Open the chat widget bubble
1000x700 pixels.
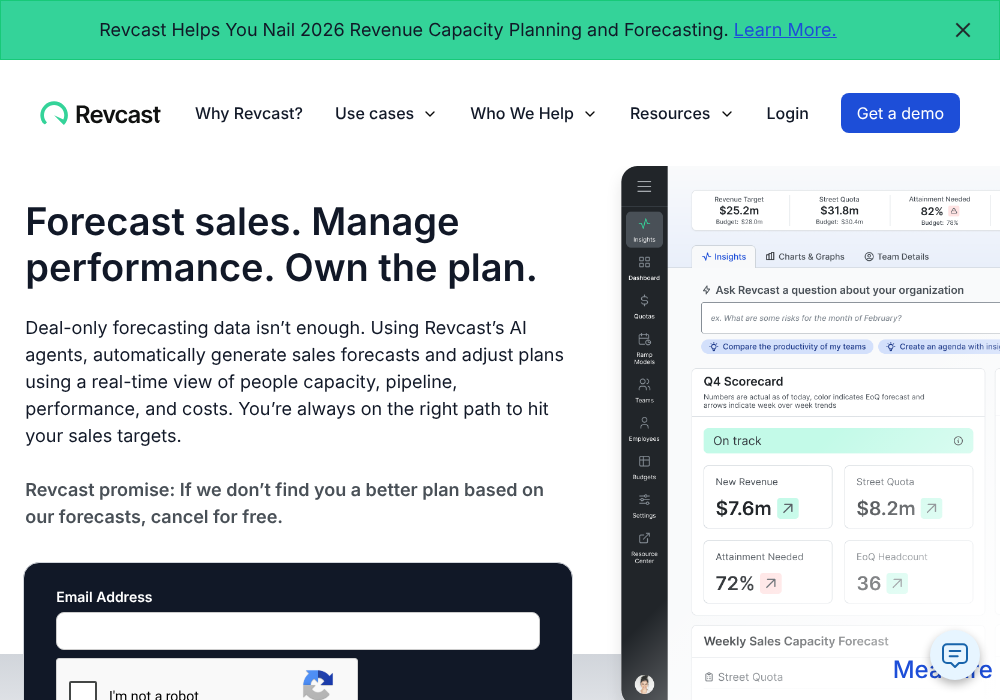954,655
